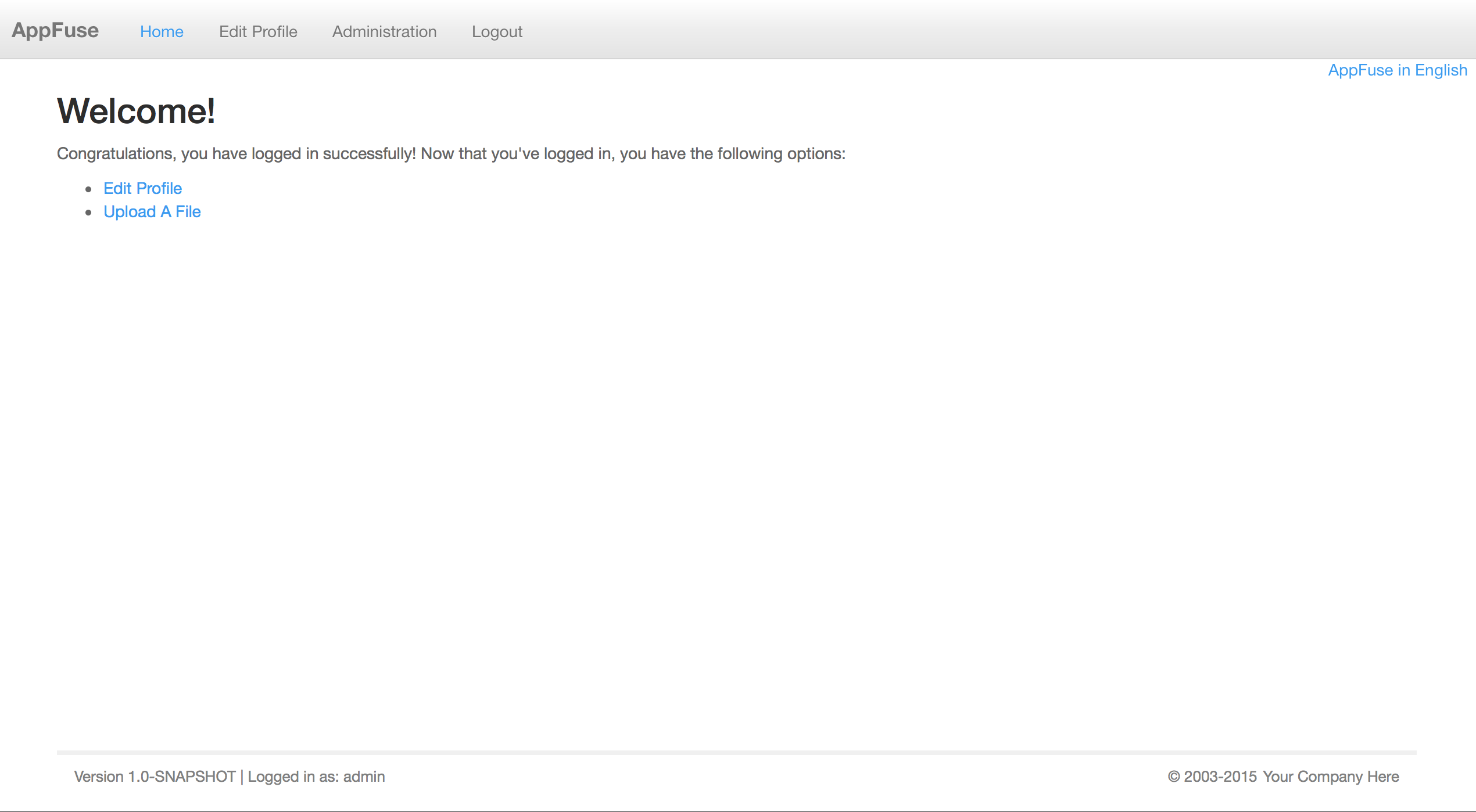The image size is (1476, 812).
Task: Click the footer horizontal divider line
Action: coord(736,753)
